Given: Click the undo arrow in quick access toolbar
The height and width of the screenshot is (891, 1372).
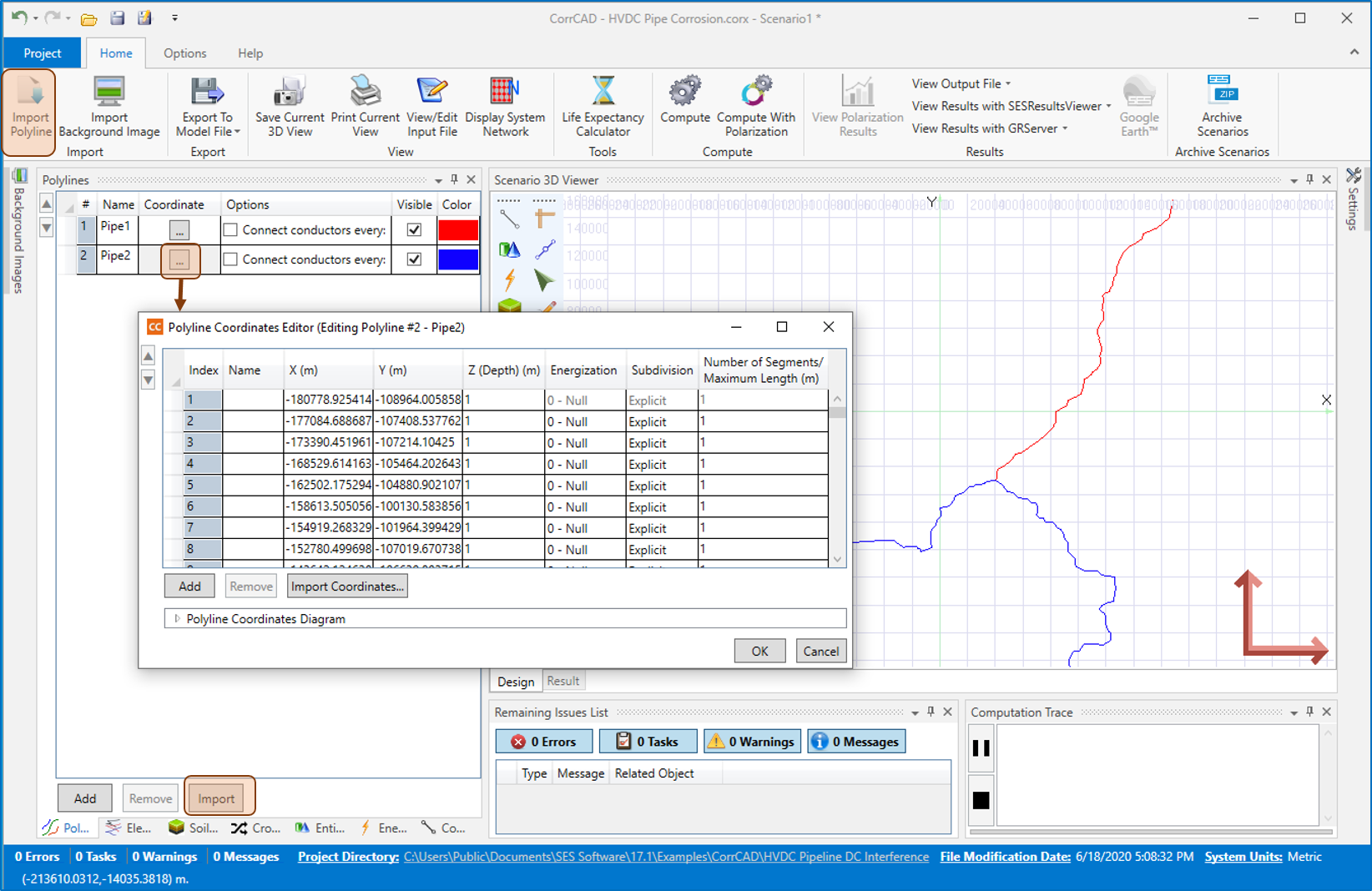Looking at the screenshot, I should click(x=19, y=18).
